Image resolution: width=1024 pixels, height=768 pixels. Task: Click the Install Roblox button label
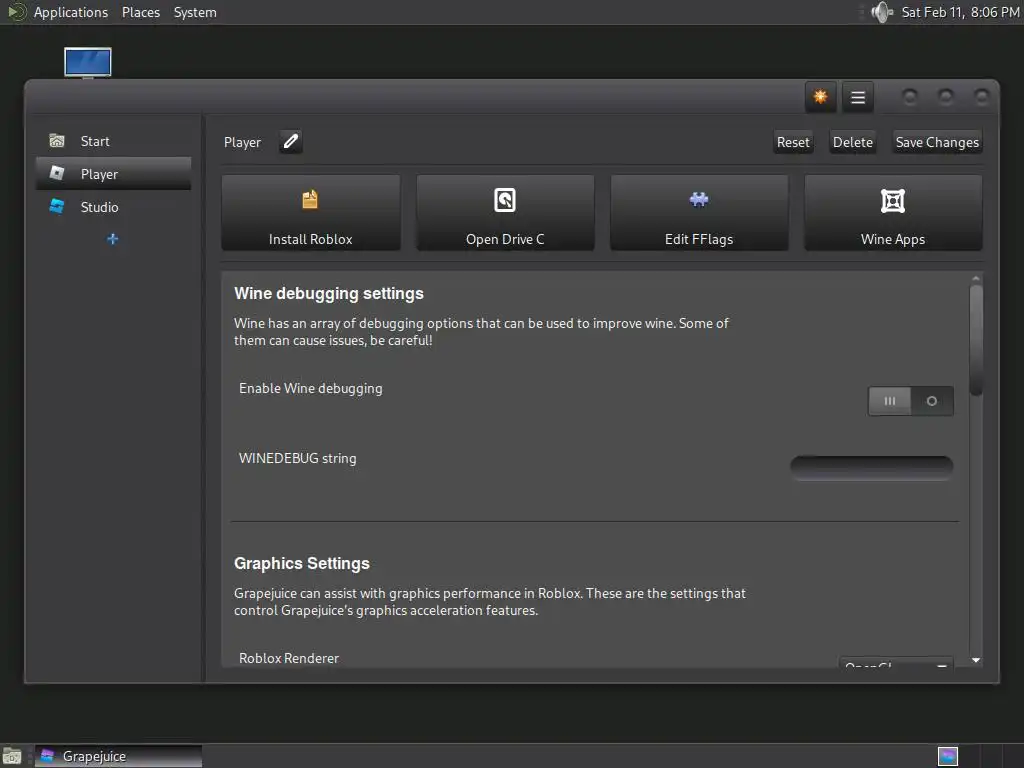pyautogui.click(x=310, y=240)
